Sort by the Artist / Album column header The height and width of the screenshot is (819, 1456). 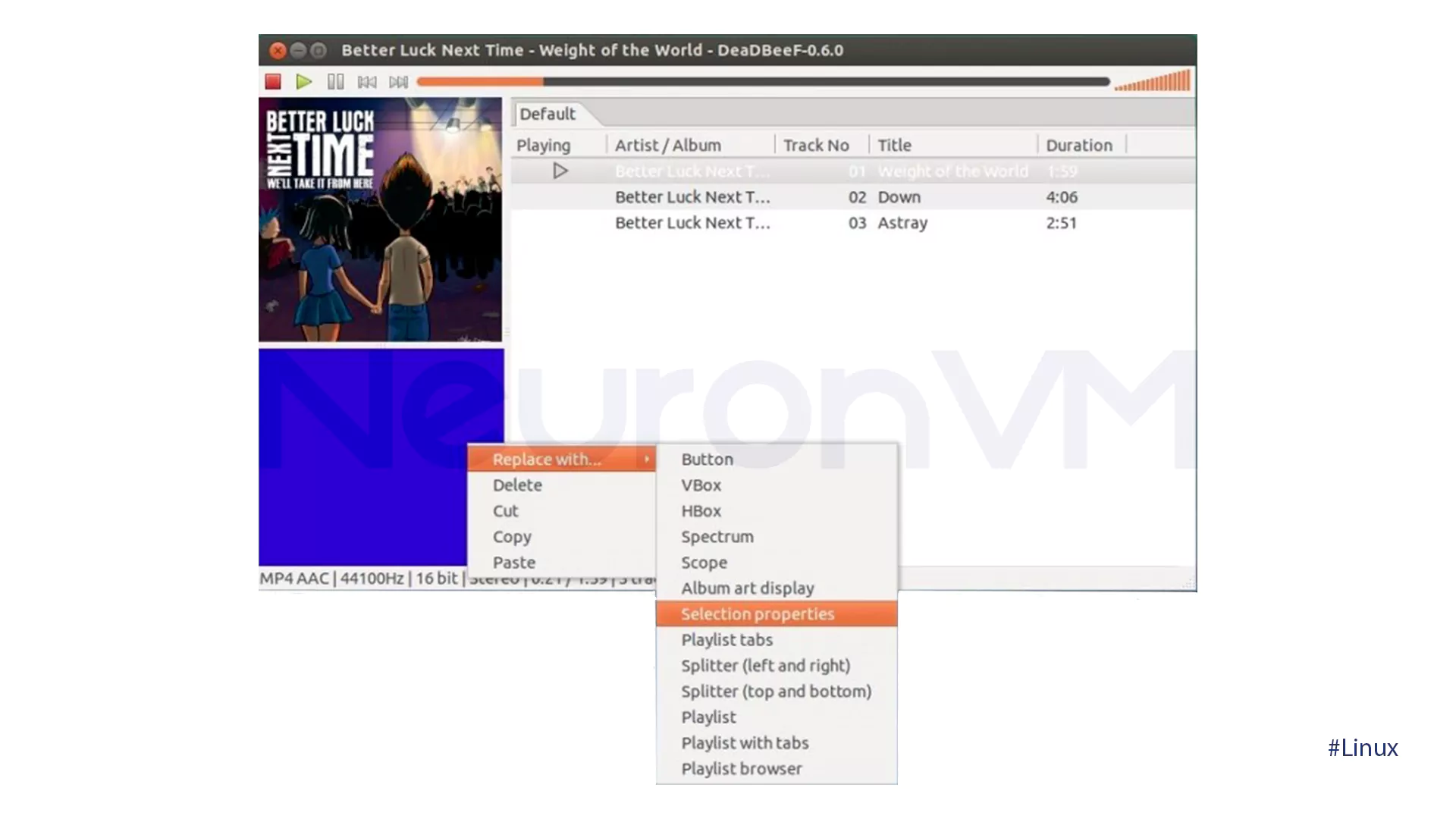[691, 145]
